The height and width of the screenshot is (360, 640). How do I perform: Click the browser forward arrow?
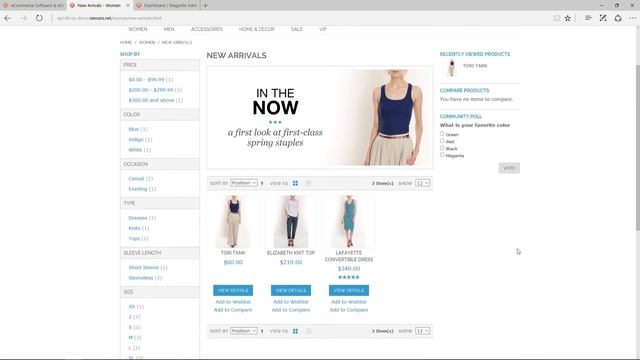point(23,18)
